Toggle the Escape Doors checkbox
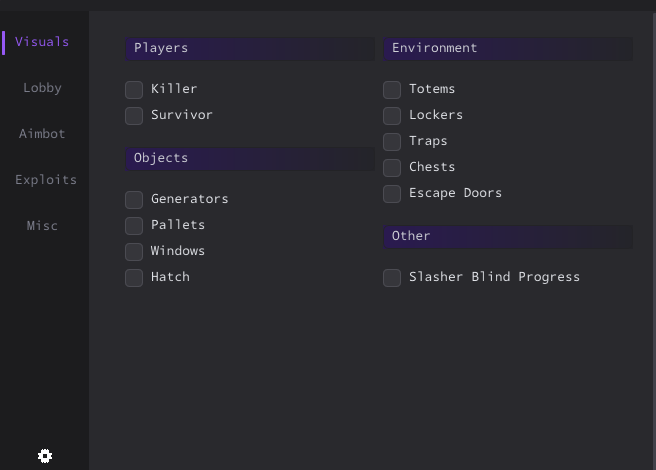The height and width of the screenshot is (470, 656). click(x=392, y=193)
